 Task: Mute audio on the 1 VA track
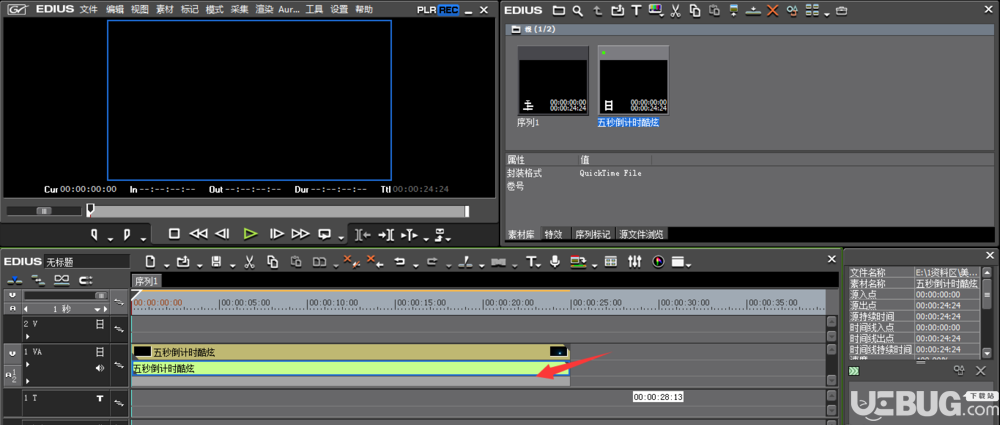[100, 368]
